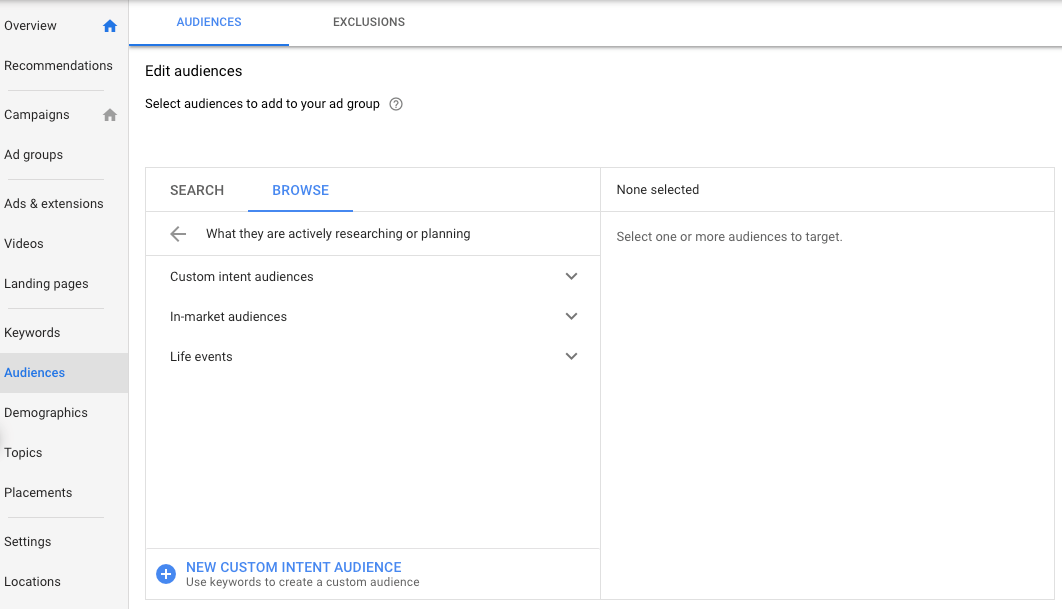Image resolution: width=1062 pixels, height=609 pixels.
Task: Expand the In-market audiences chevron
Action: (571, 317)
